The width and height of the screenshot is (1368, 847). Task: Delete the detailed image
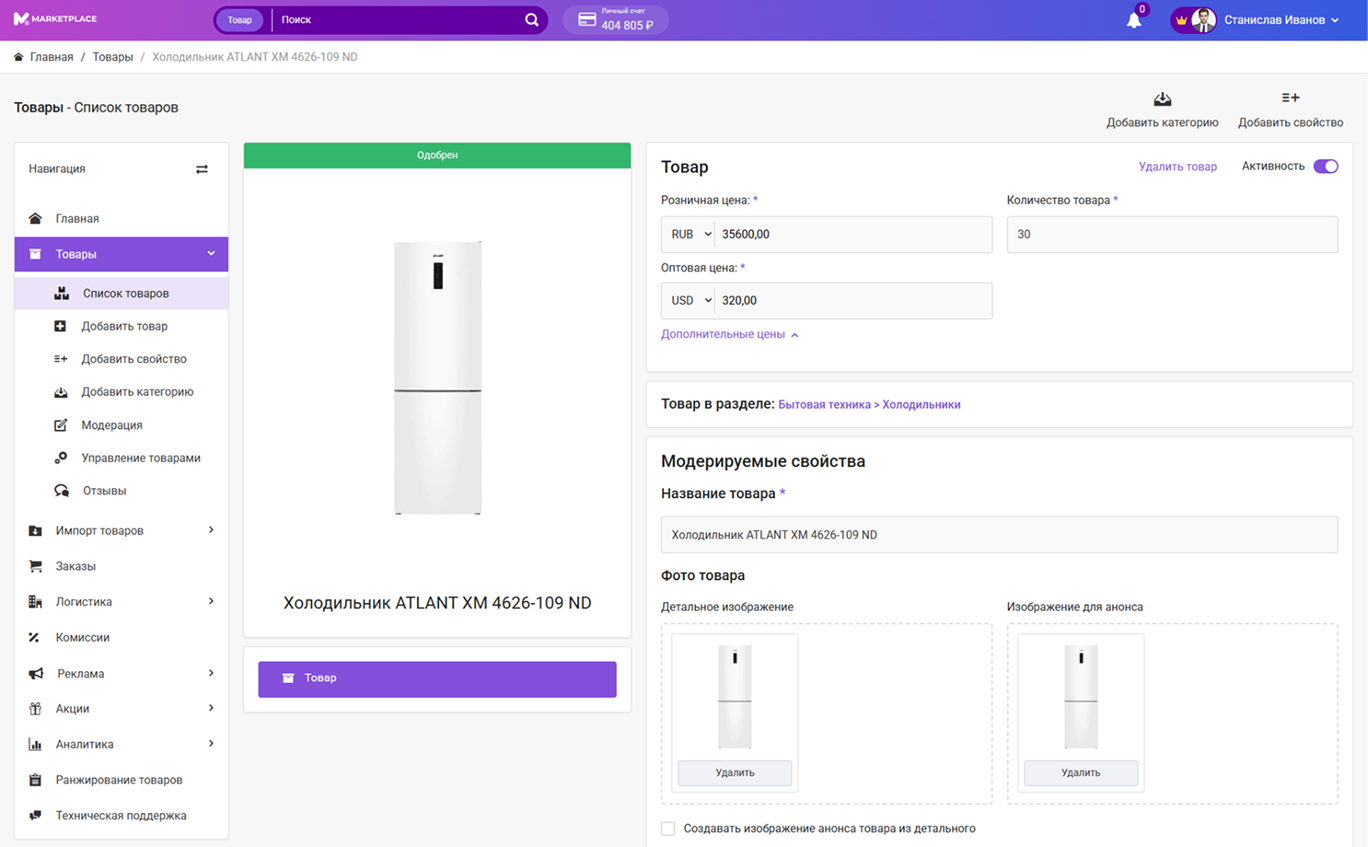(735, 773)
